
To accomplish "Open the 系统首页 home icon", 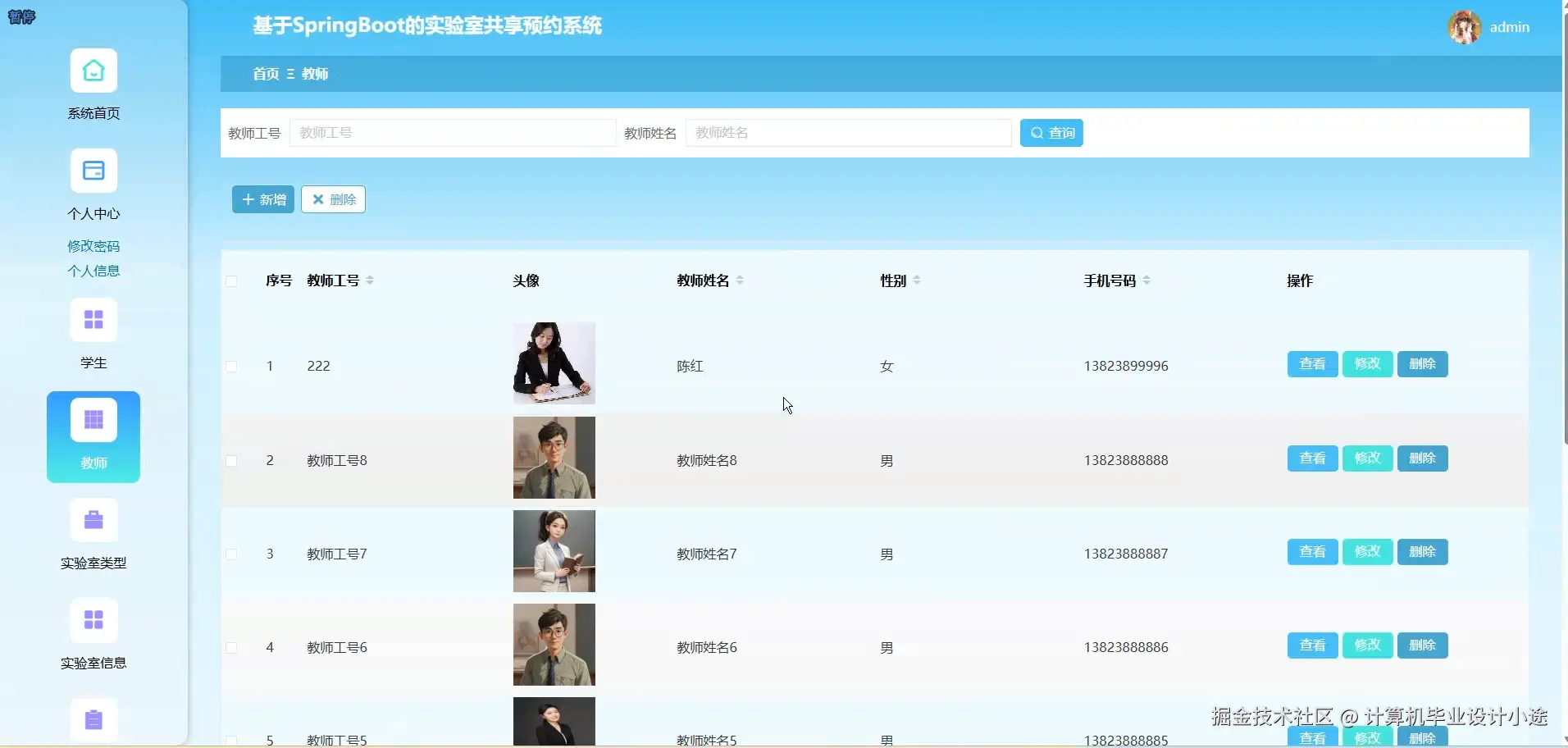I will [93, 72].
